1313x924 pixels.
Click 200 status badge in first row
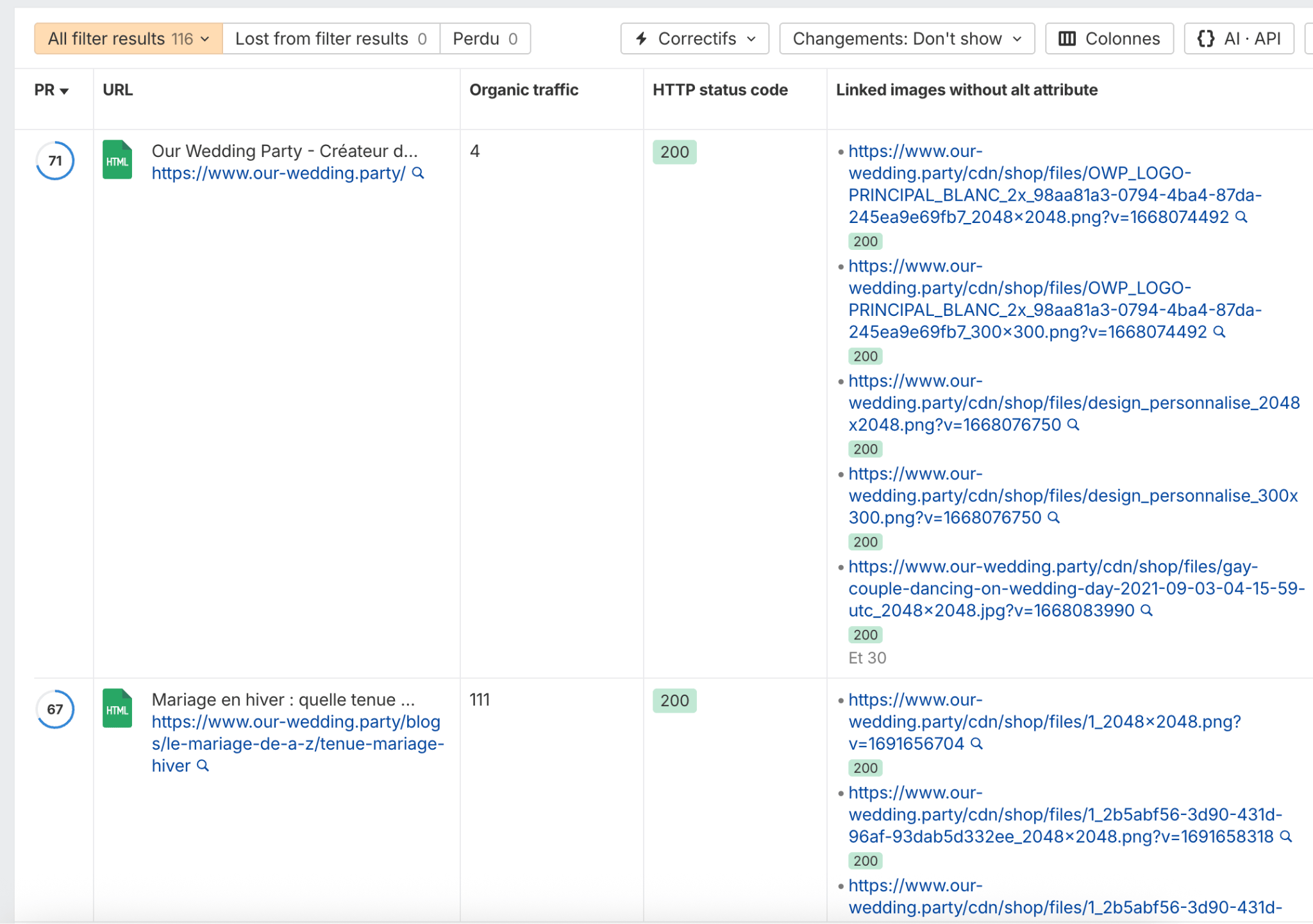(674, 153)
